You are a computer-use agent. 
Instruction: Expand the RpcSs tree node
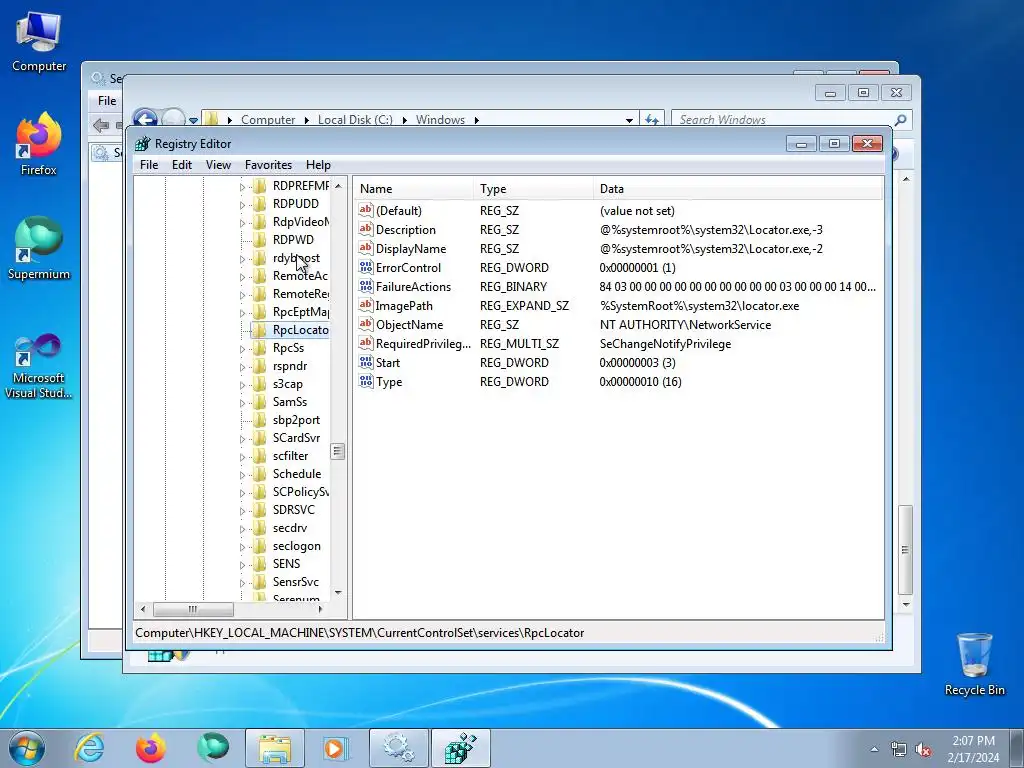coord(242,349)
